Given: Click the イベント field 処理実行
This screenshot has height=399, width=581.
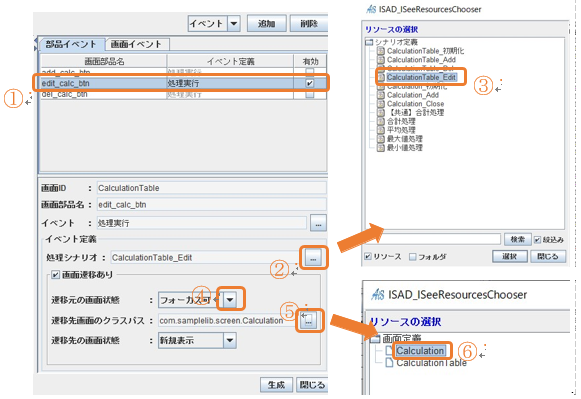Looking at the screenshot, I should pos(202,223).
